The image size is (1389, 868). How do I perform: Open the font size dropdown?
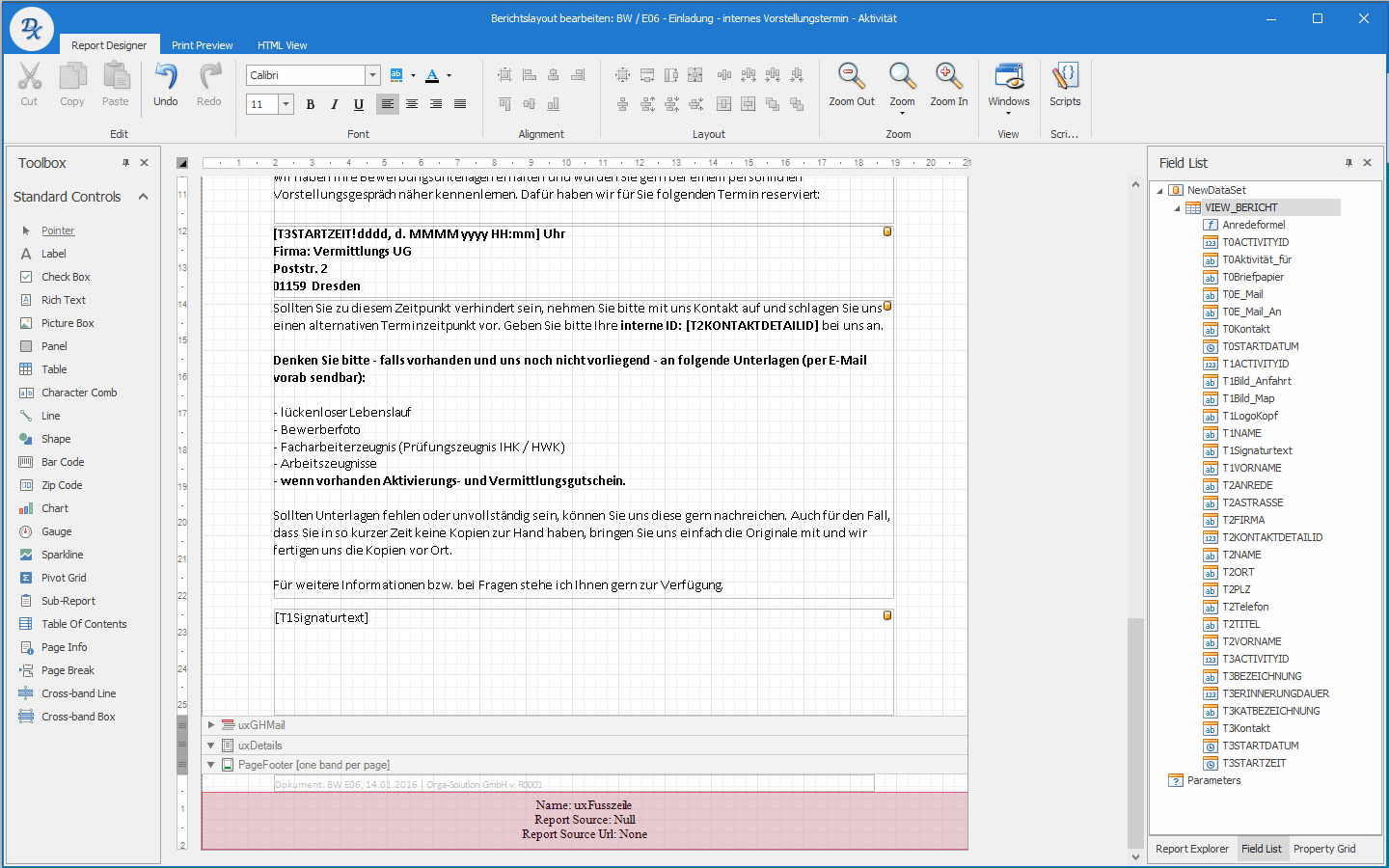pyautogui.click(x=286, y=104)
